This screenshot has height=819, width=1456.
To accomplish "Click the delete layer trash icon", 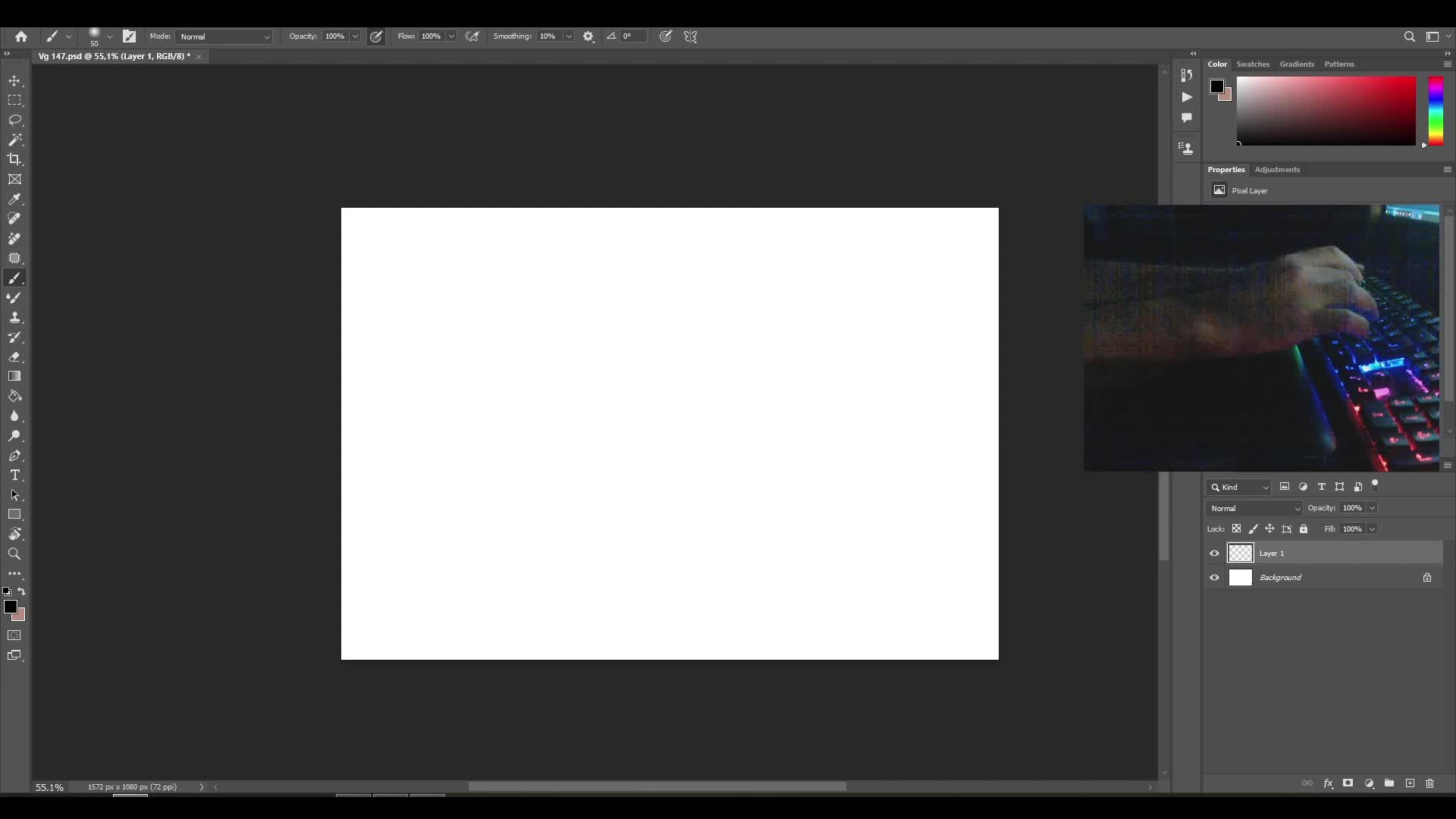I will pyautogui.click(x=1429, y=783).
